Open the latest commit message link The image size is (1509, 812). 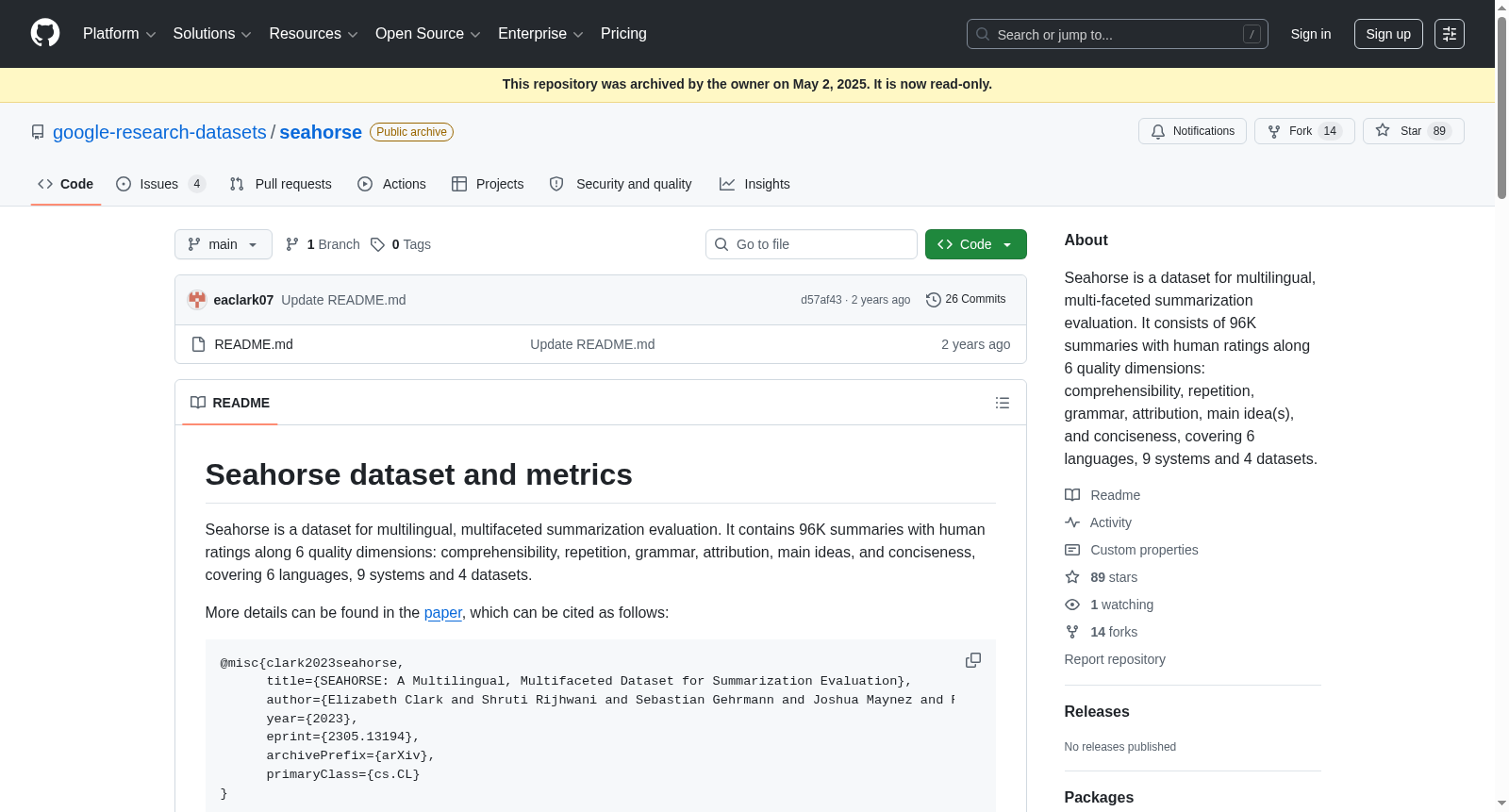(x=343, y=300)
